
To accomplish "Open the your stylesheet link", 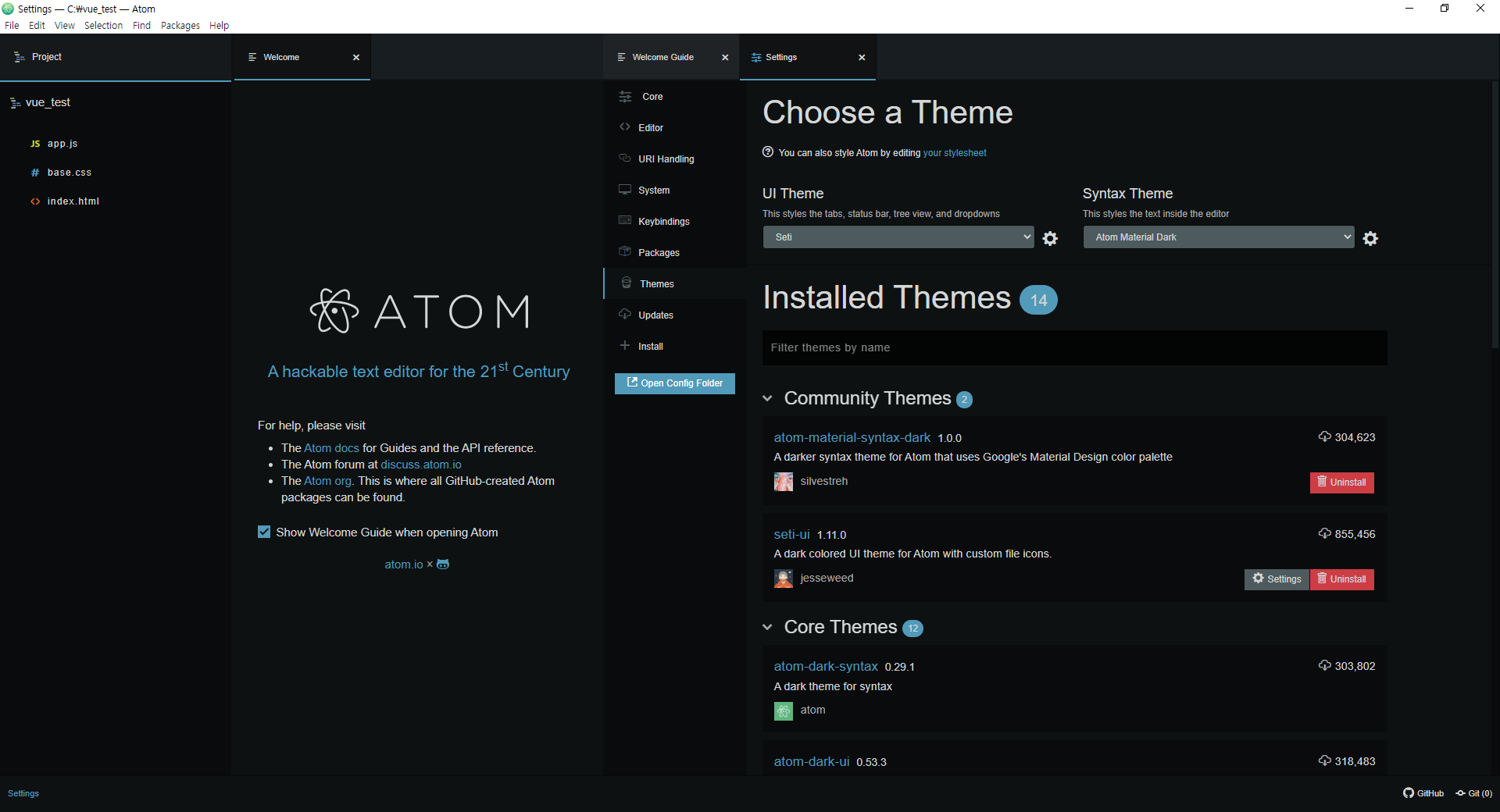I will pos(955,153).
